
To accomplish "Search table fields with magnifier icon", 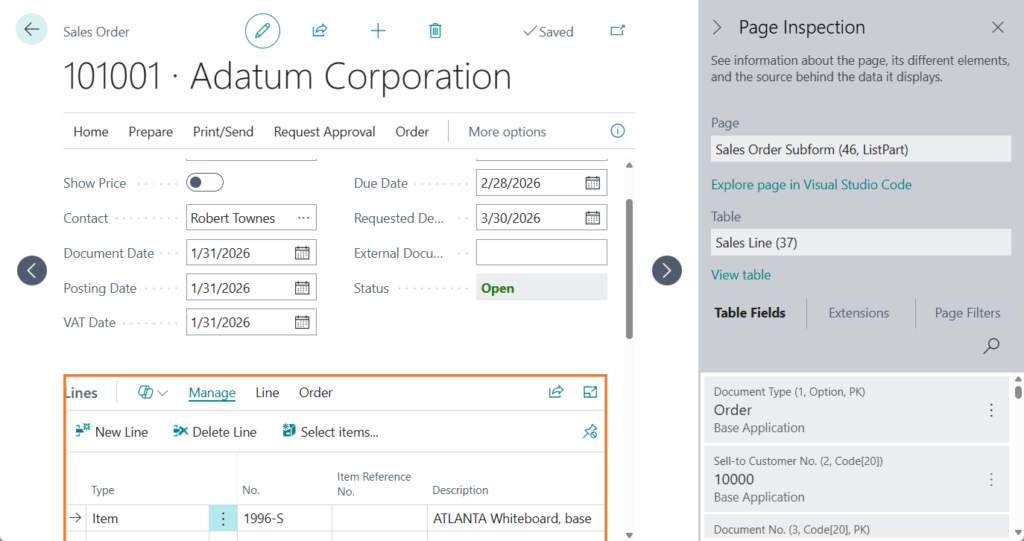I will 991,346.
